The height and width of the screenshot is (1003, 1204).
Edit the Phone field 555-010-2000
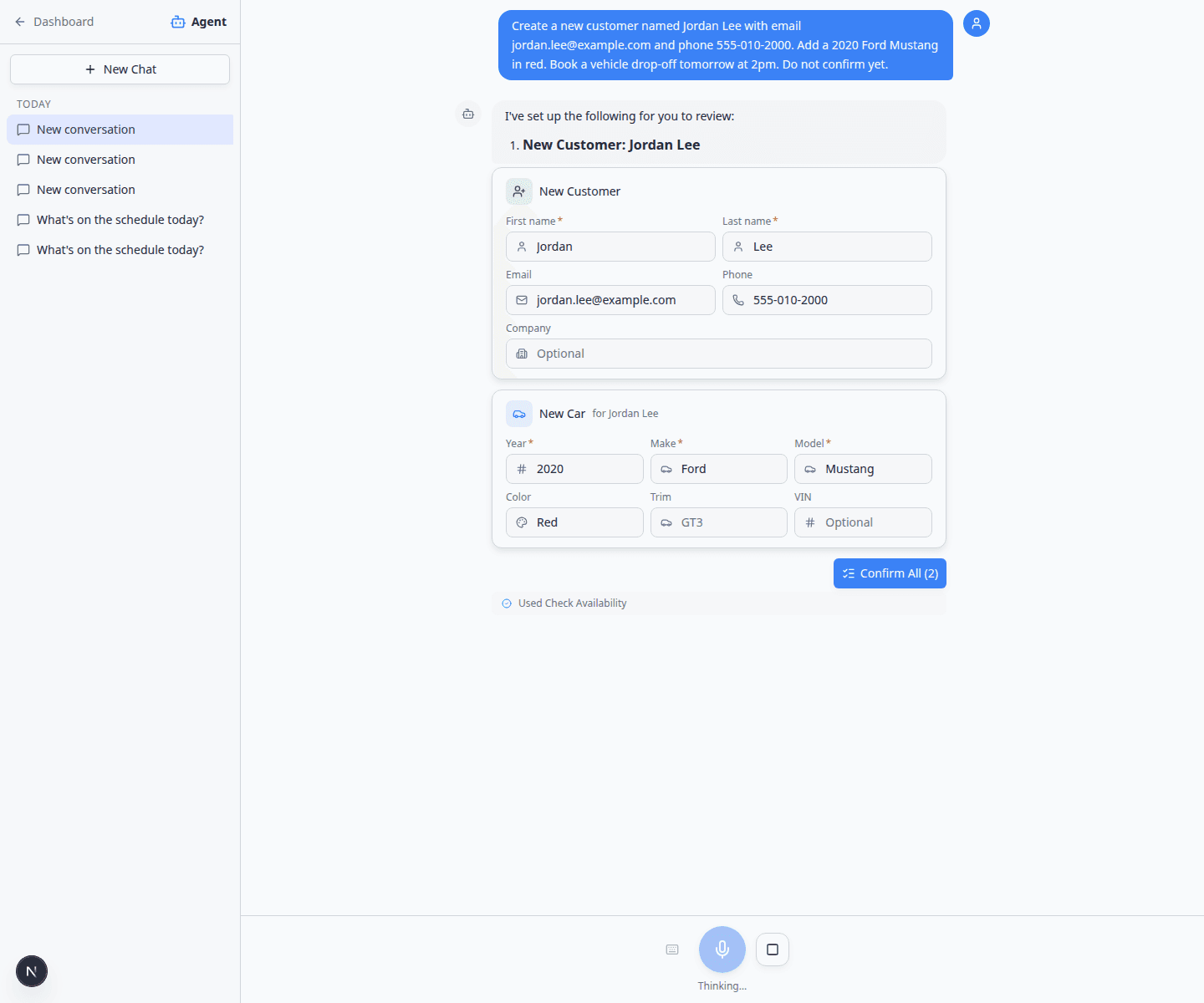(x=827, y=300)
